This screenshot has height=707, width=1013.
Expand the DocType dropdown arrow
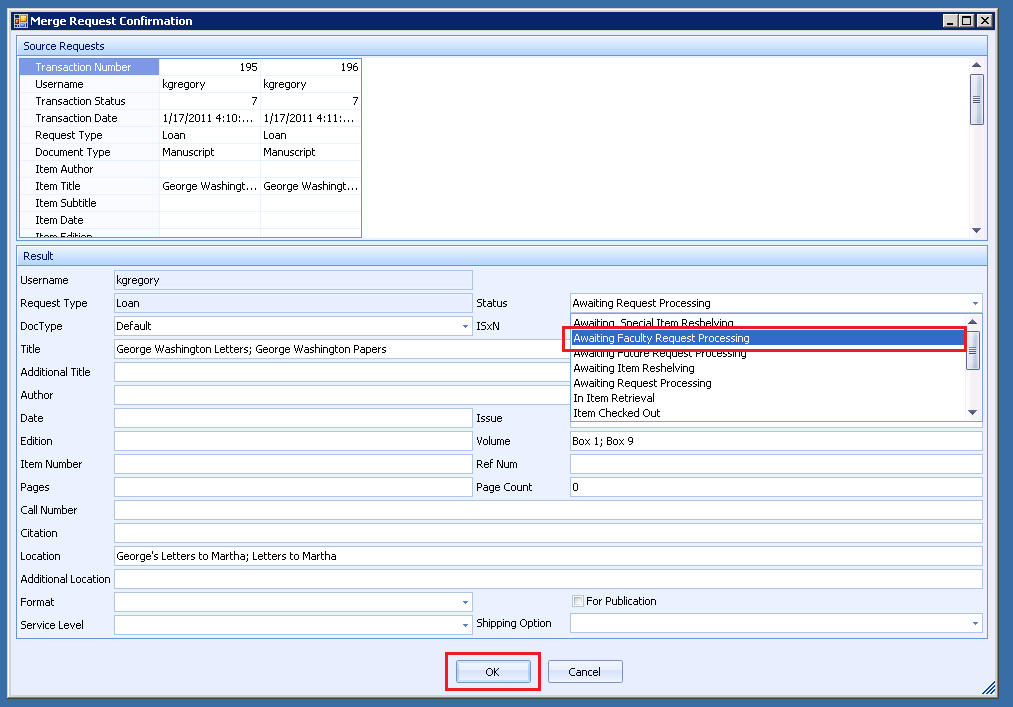pos(465,326)
